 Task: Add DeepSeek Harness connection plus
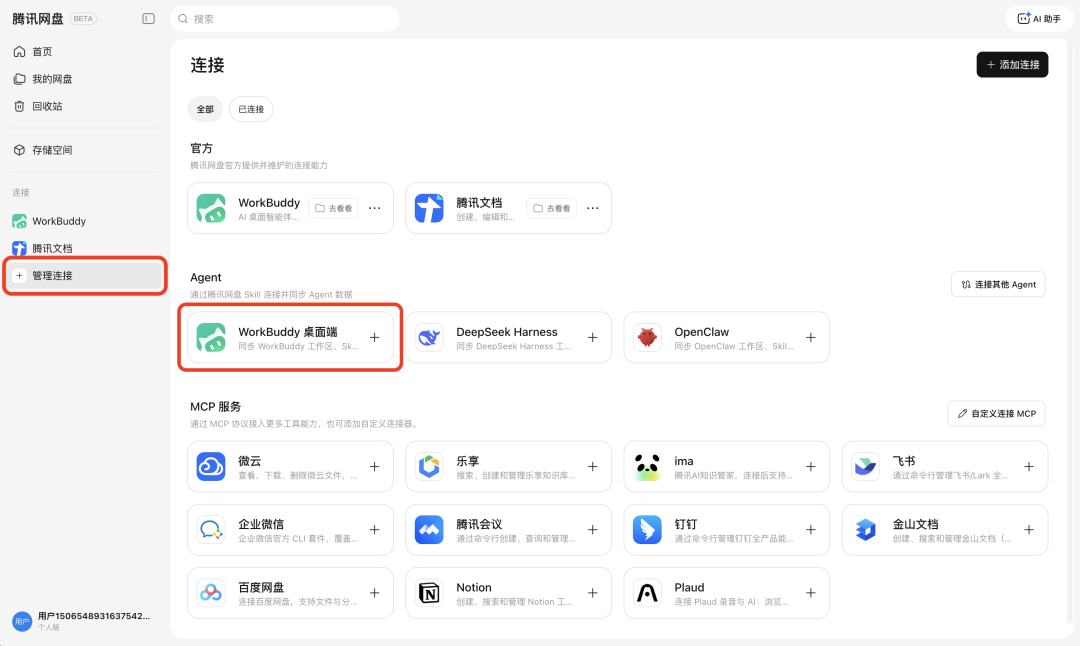(x=593, y=337)
